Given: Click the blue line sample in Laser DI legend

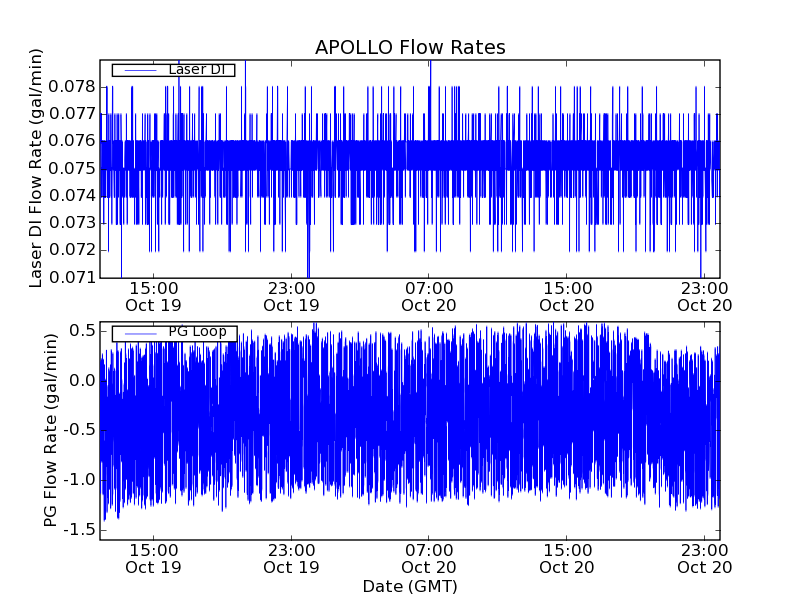Looking at the screenshot, I should (x=140, y=70).
